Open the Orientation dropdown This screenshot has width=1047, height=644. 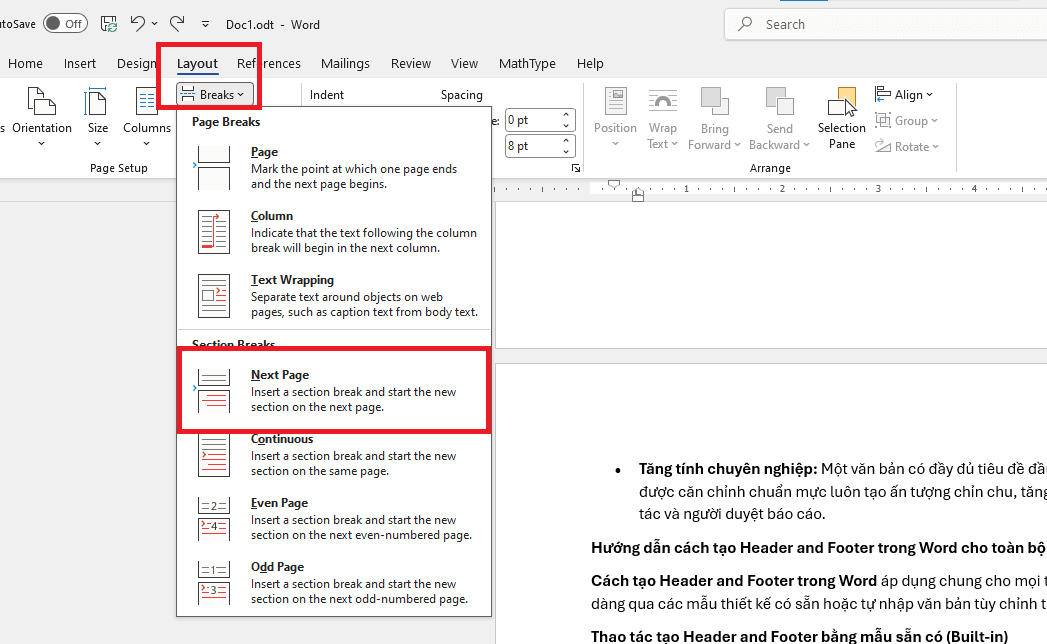pos(41,117)
